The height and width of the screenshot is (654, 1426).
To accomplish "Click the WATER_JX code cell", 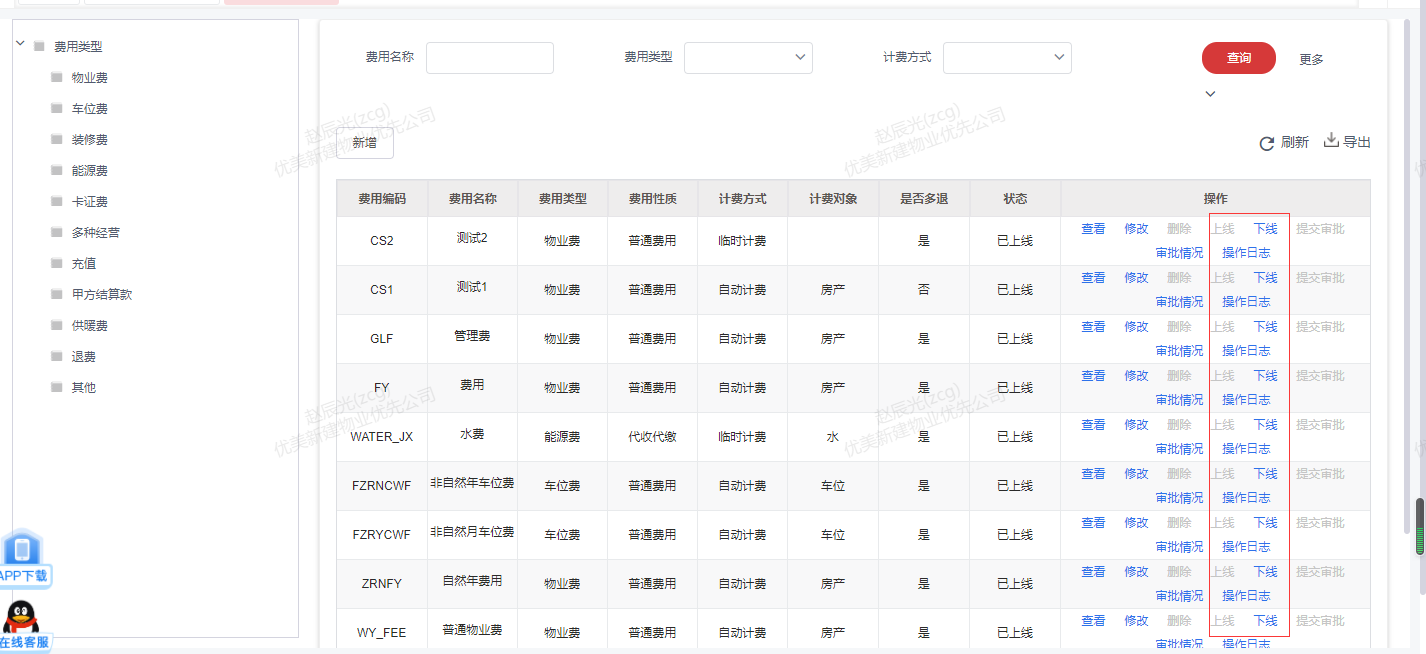I will tap(382, 437).
